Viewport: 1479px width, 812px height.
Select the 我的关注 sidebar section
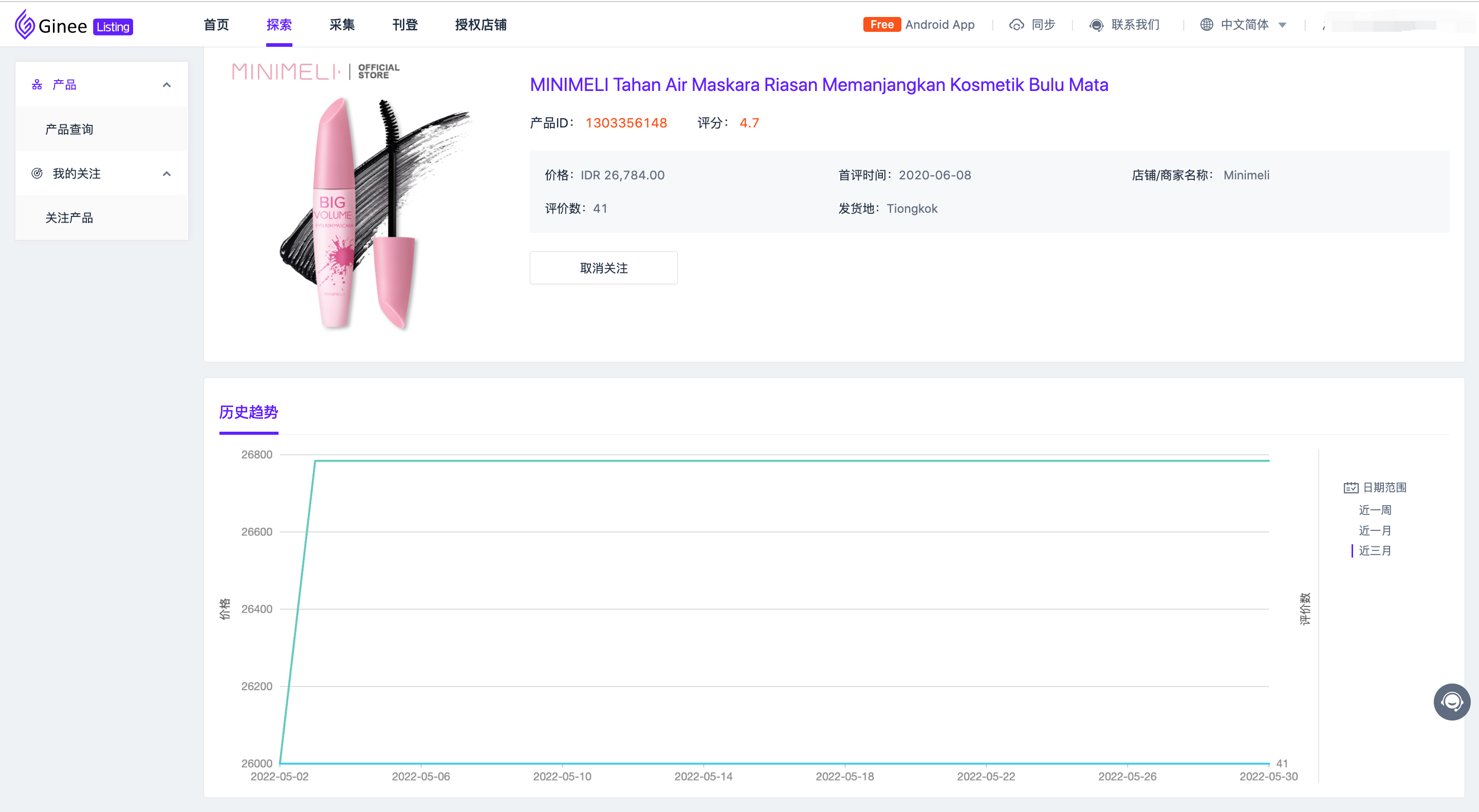tap(102, 173)
